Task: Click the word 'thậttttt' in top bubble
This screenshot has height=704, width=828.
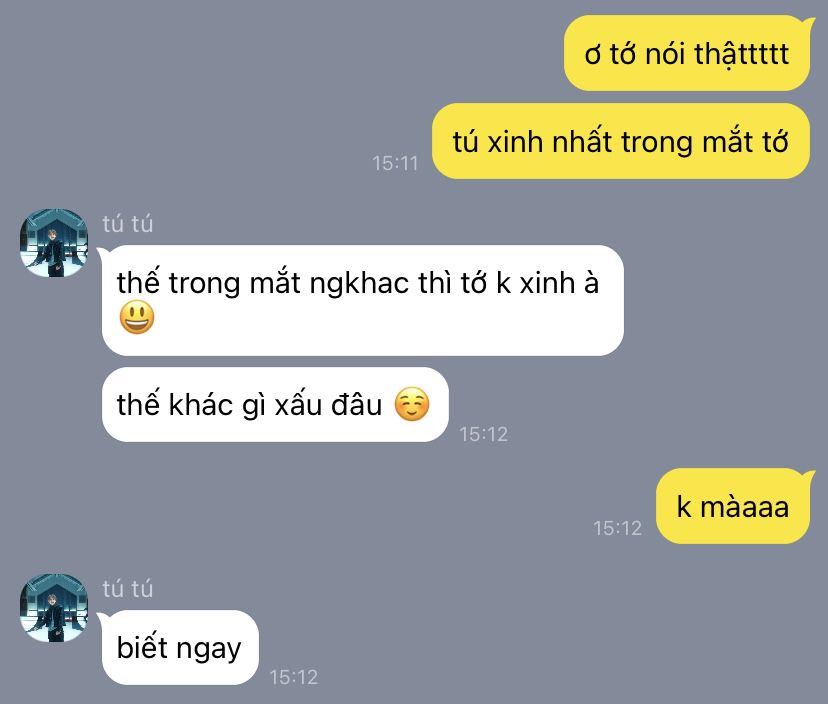Action: [x=741, y=55]
